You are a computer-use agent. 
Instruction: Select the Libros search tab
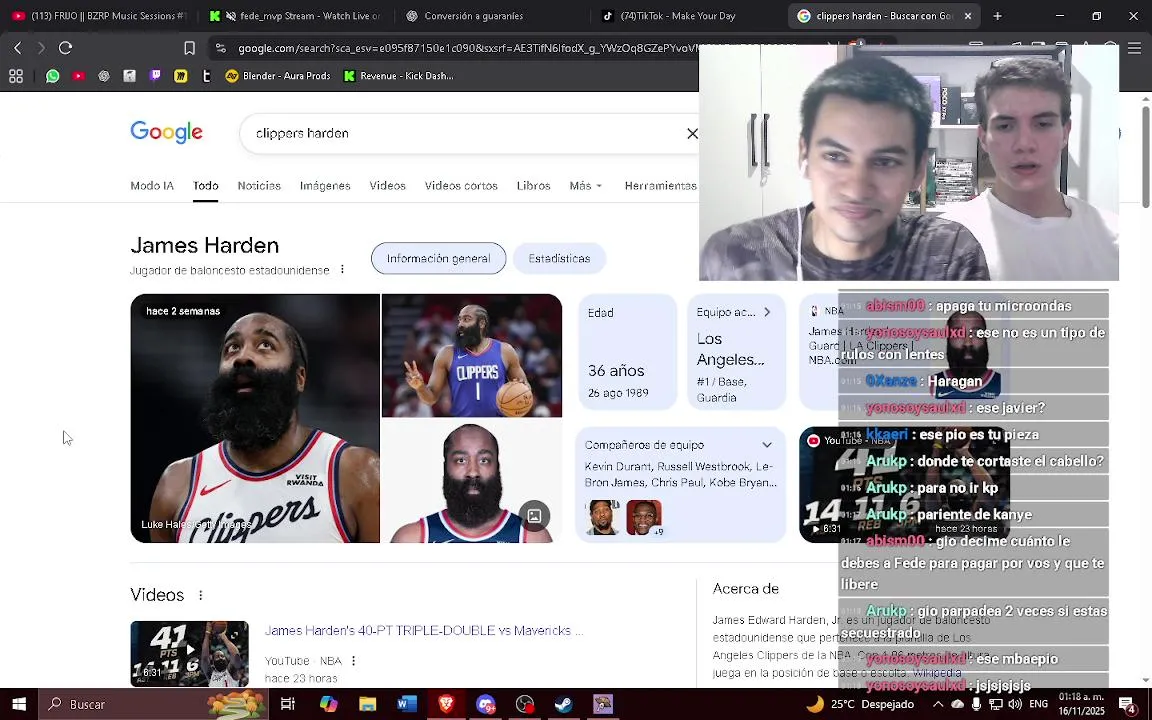pyautogui.click(x=533, y=186)
